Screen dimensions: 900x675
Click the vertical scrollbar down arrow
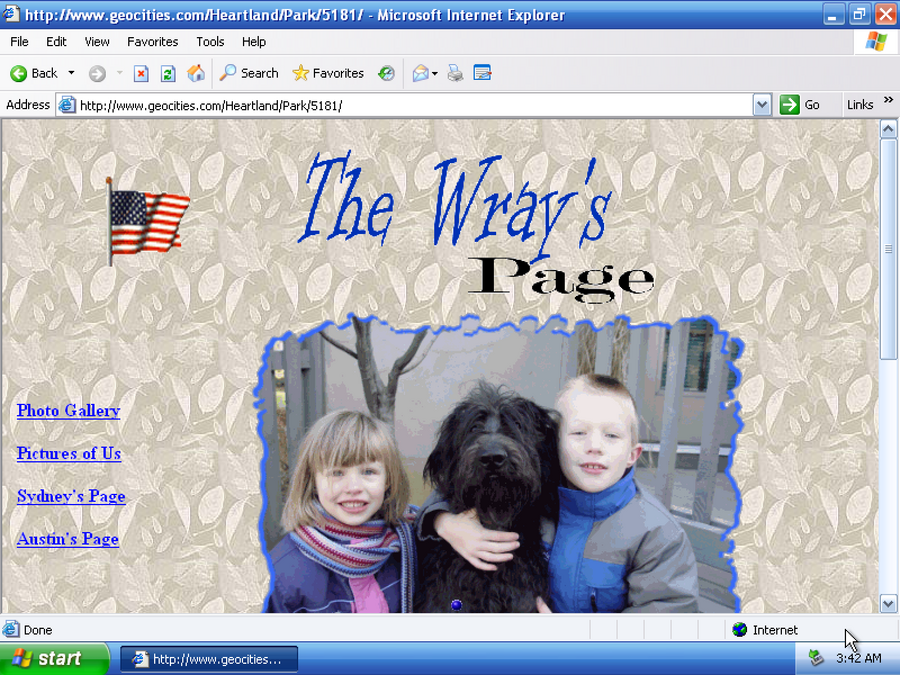(889, 604)
